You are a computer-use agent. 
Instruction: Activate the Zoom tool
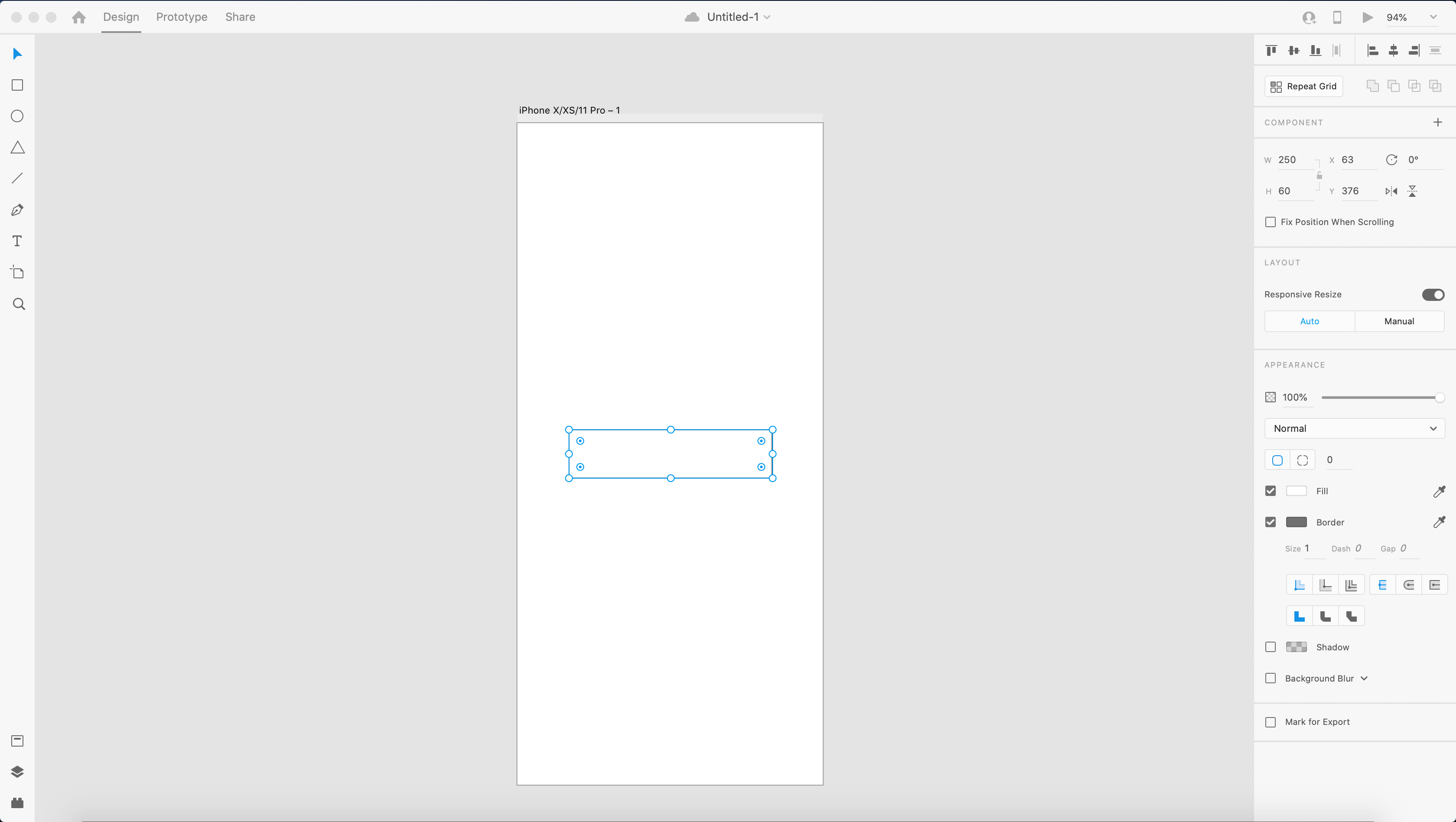[18, 304]
